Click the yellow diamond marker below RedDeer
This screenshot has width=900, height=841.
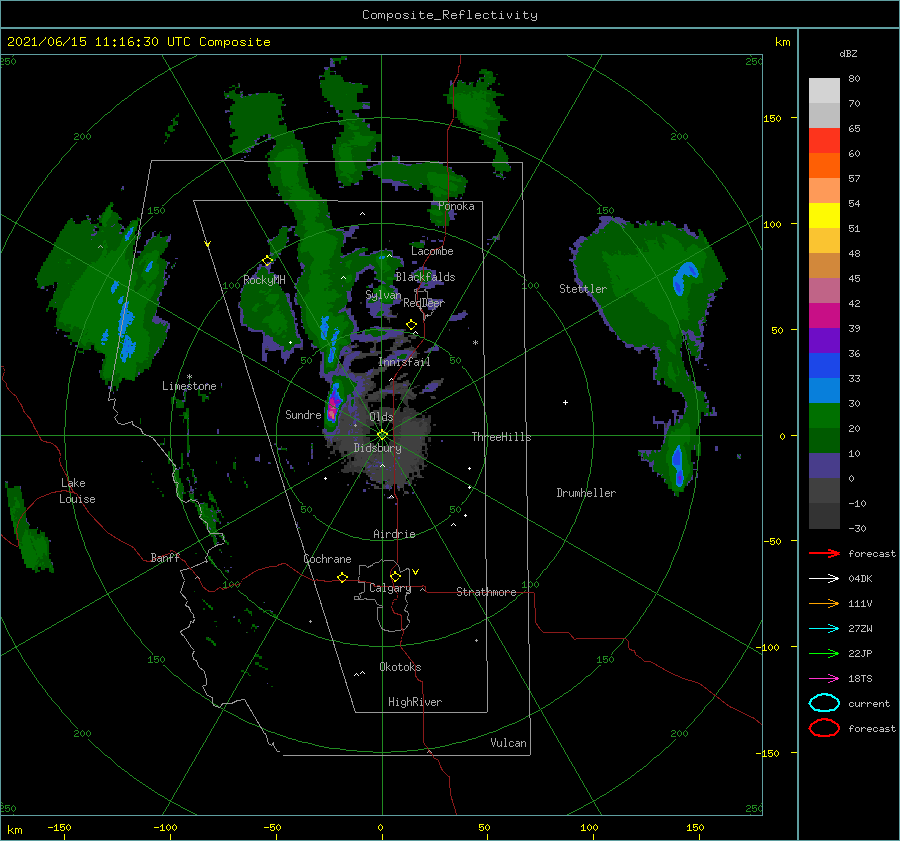(411, 325)
